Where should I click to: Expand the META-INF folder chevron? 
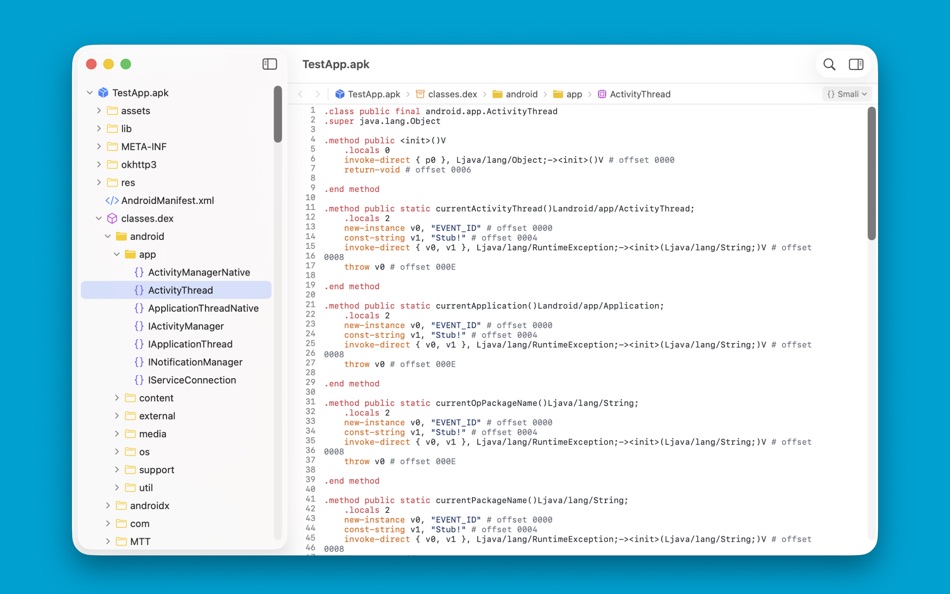click(99, 147)
